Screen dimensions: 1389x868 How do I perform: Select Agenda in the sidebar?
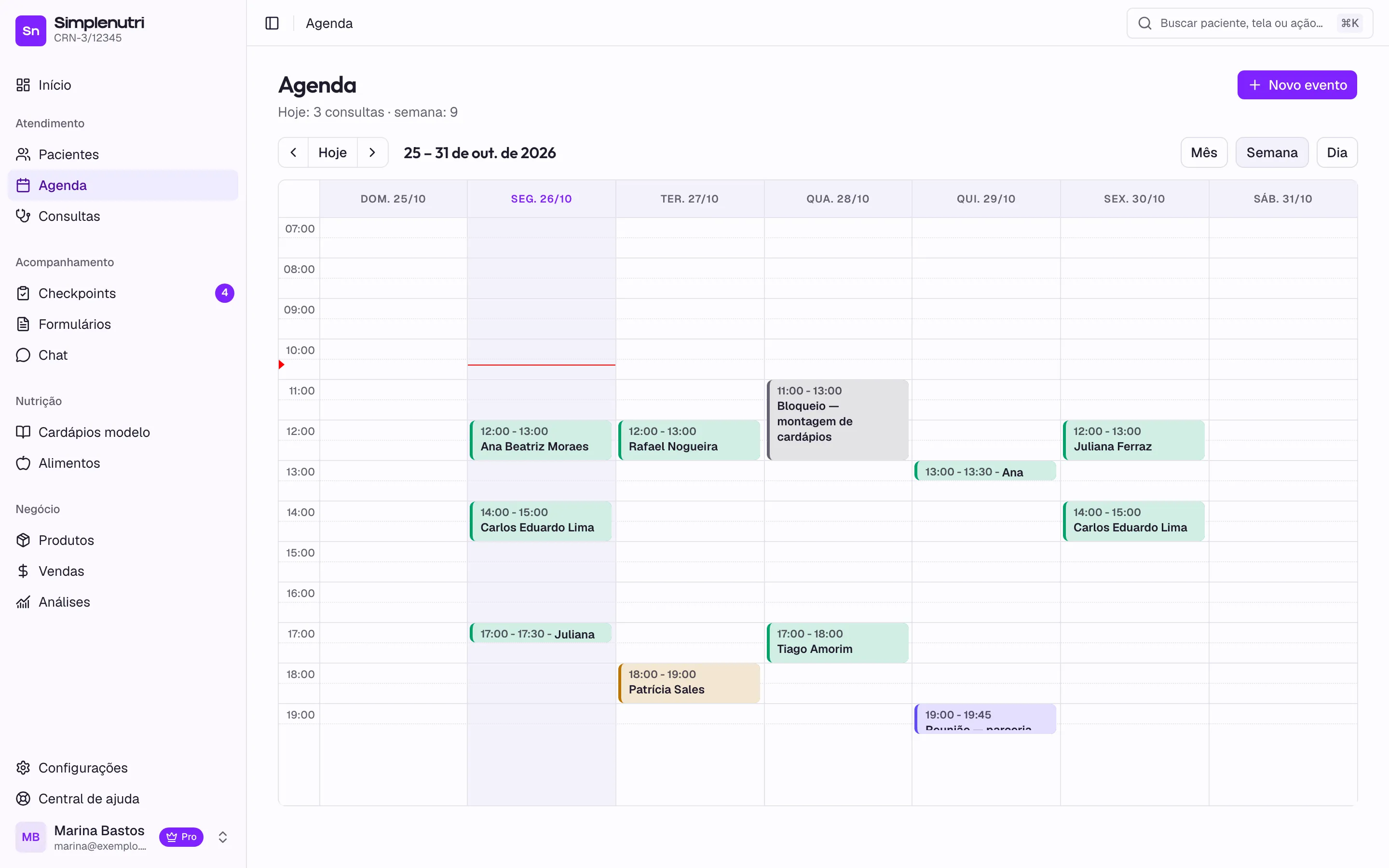(123, 186)
